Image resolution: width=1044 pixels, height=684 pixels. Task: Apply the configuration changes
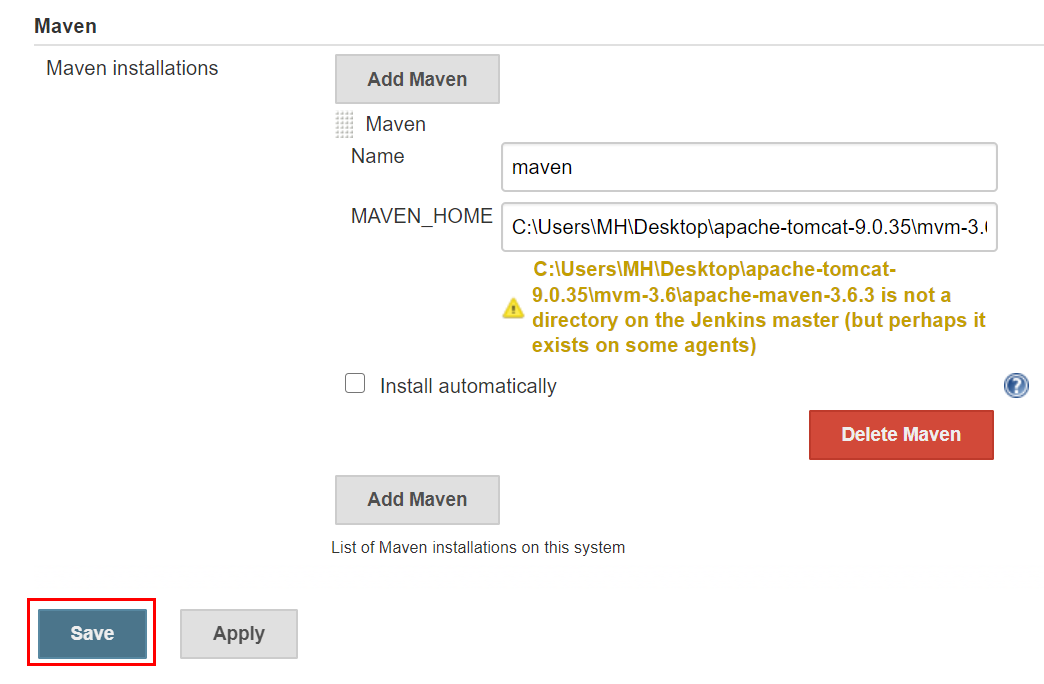[239, 633]
